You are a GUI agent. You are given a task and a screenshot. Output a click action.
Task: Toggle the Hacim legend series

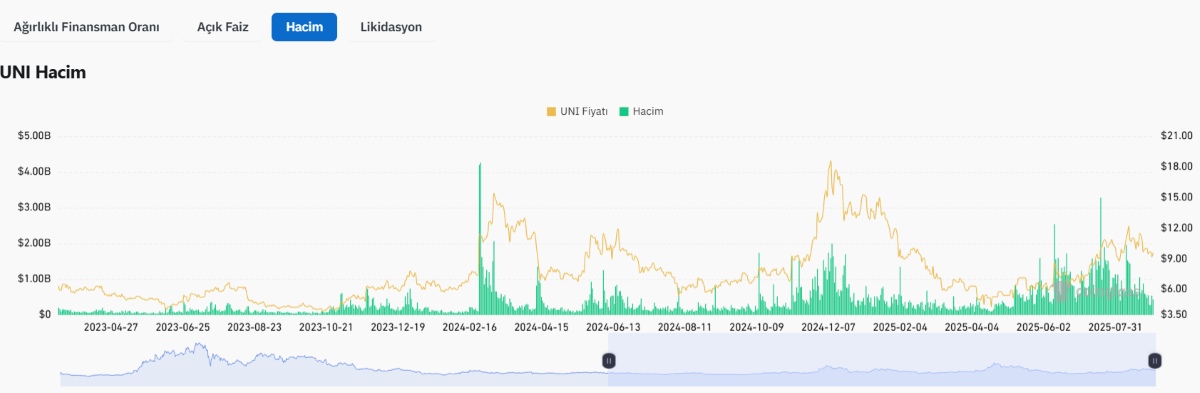pos(642,111)
